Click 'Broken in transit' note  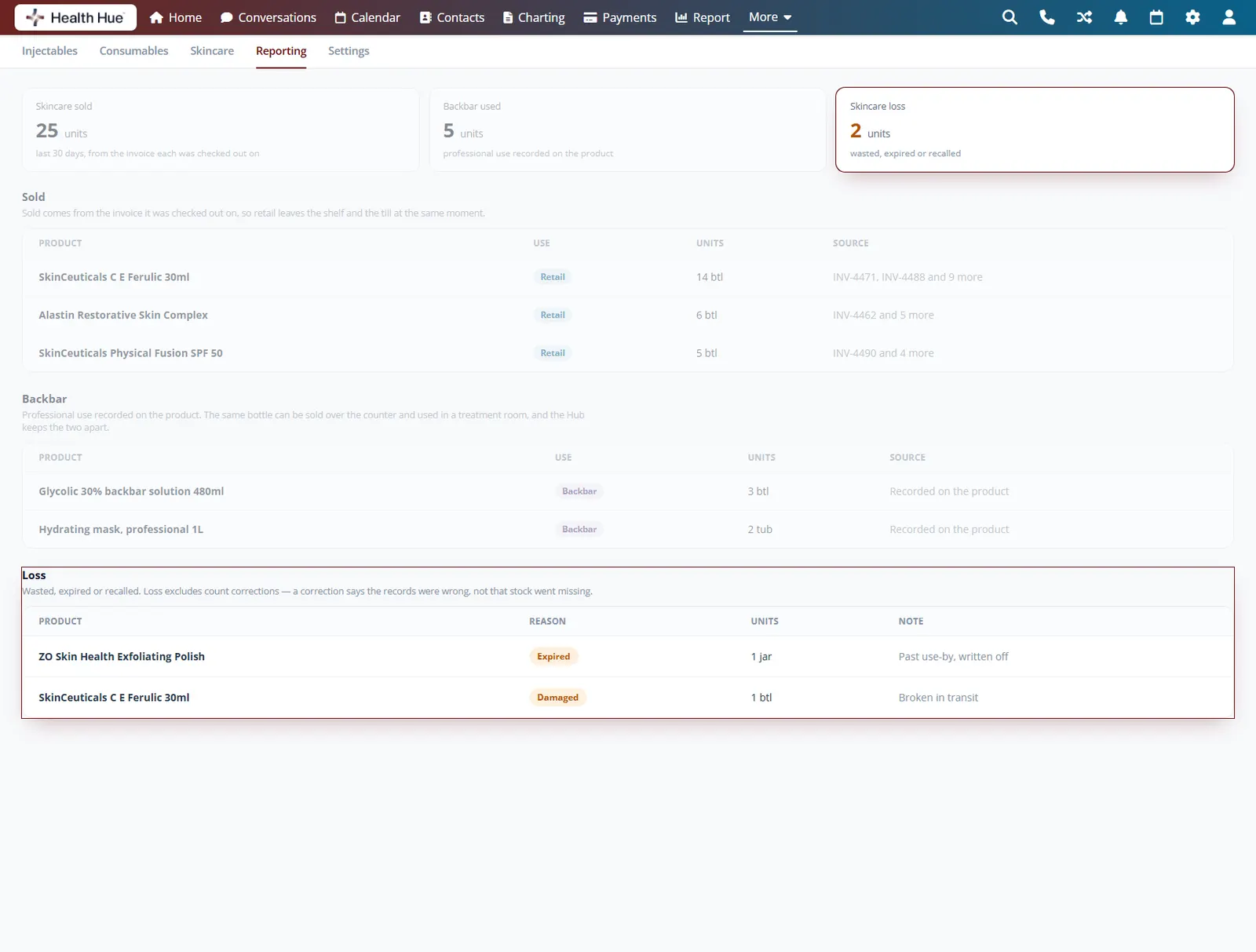(x=938, y=698)
